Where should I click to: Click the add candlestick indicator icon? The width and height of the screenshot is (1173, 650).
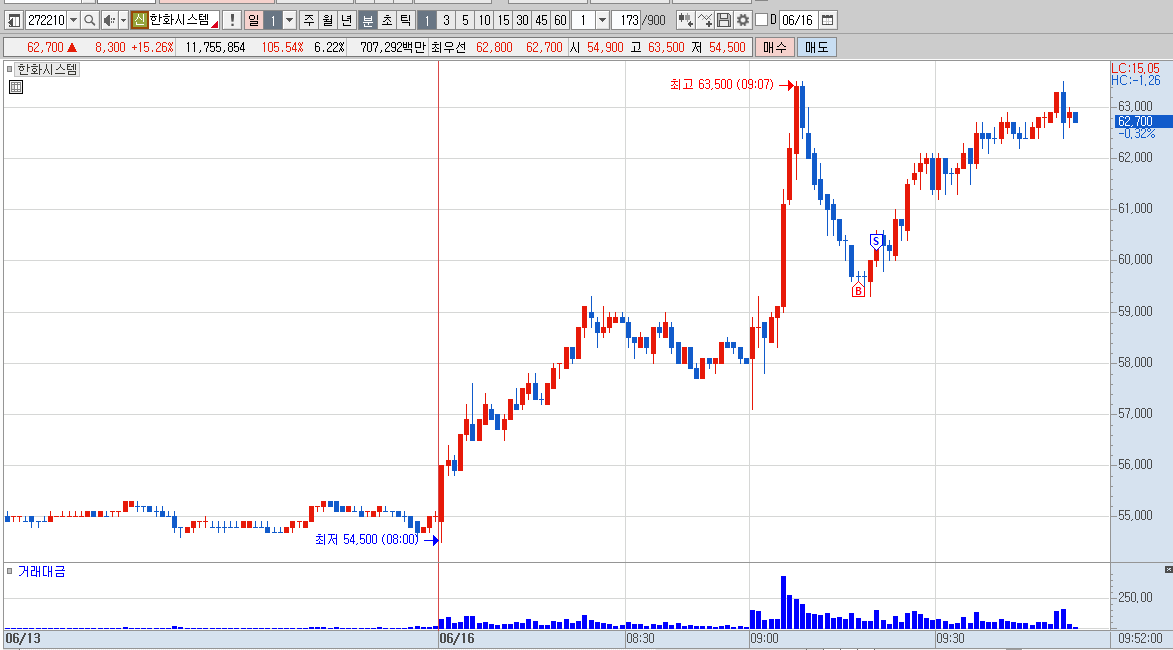[684, 20]
